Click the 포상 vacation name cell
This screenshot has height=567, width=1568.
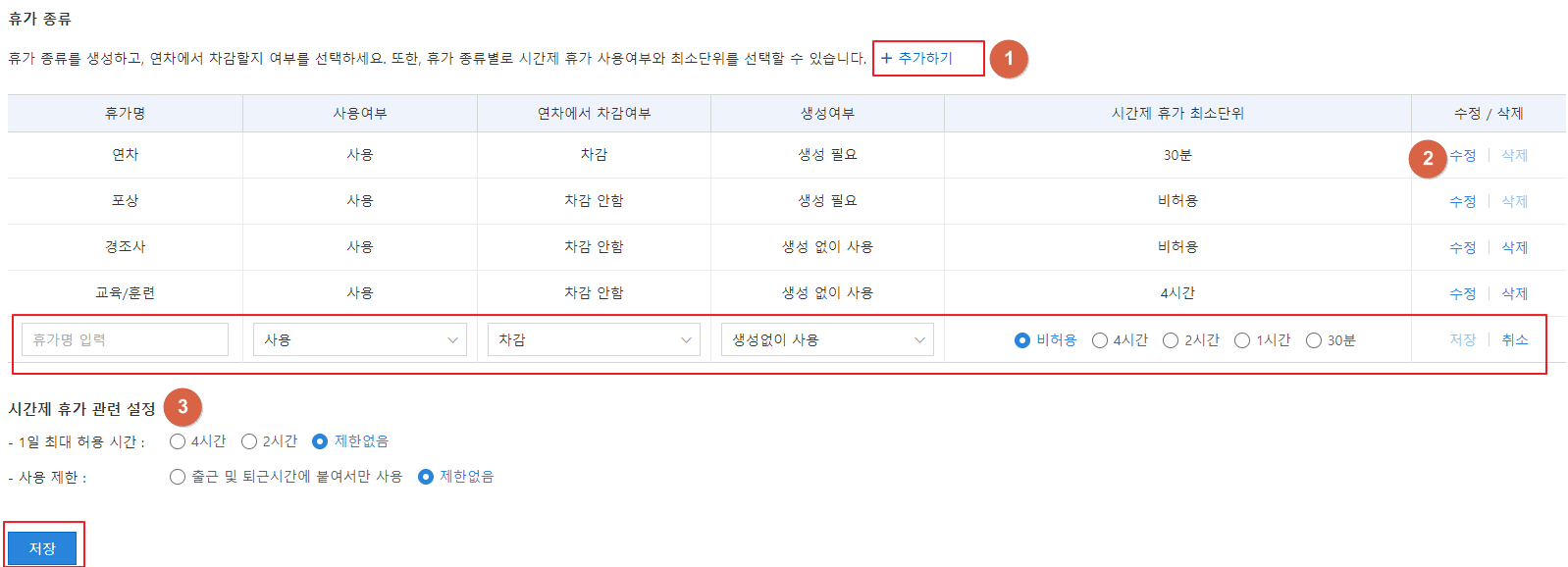(126, 201)
